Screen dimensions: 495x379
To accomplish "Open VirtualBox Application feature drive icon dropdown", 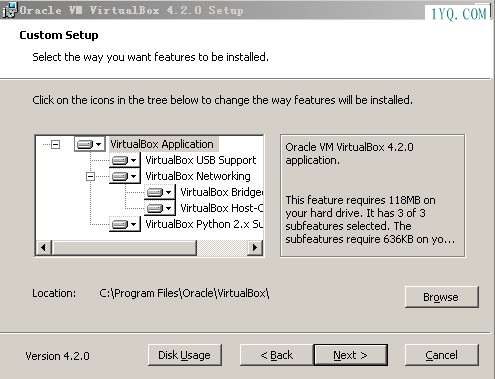I will pyautogui.click(x=89, y=144).
